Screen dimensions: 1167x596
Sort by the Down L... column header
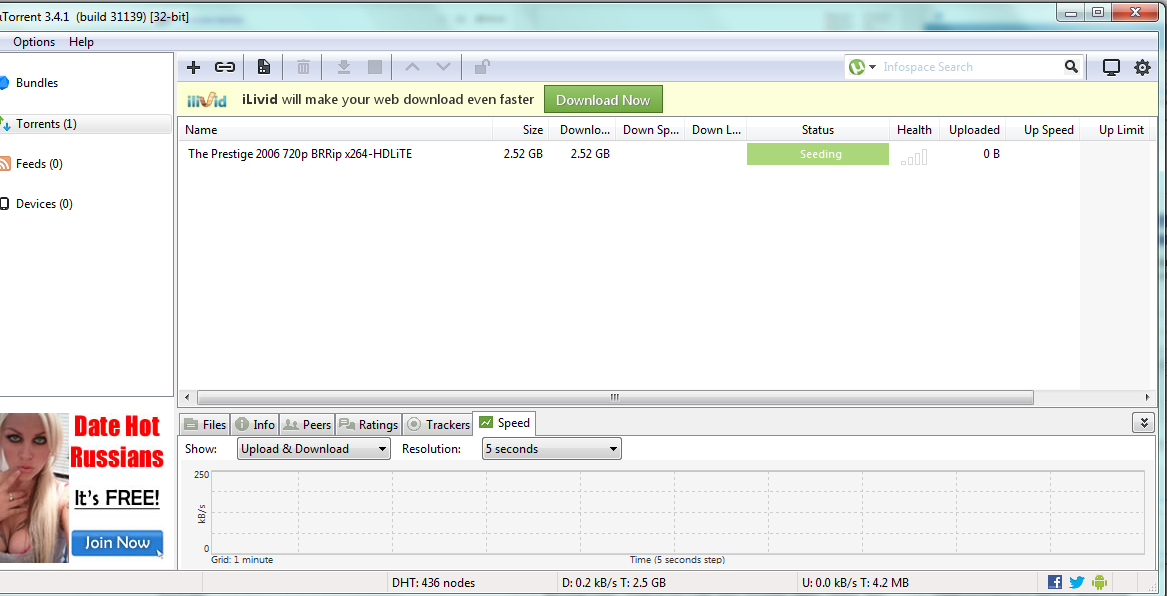tap(715, 129)
